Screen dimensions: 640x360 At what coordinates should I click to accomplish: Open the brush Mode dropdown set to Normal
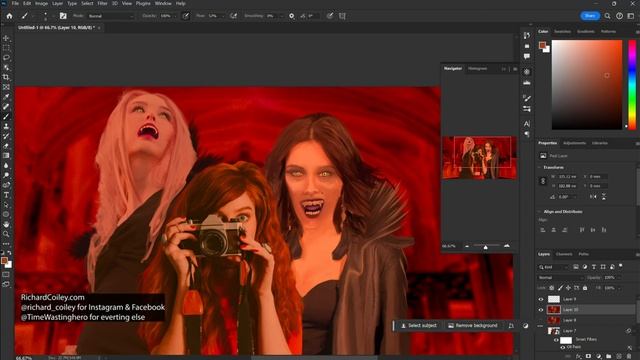110,16
